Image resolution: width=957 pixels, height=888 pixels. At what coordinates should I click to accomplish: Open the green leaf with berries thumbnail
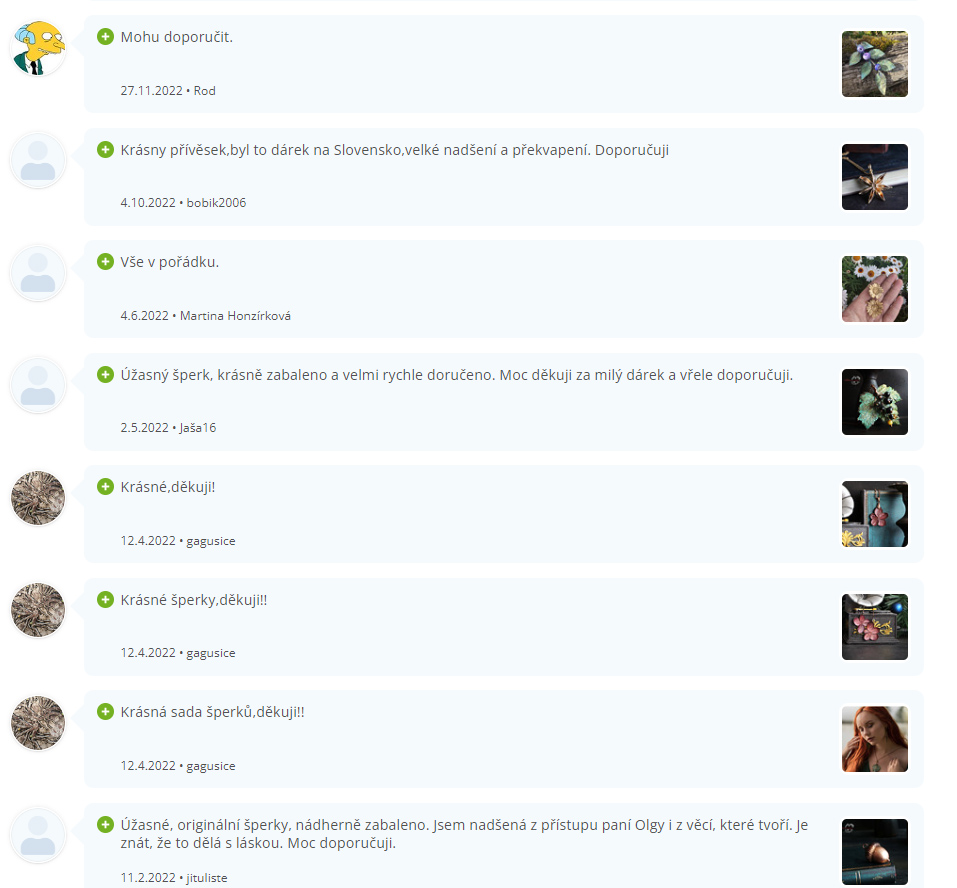click(875, 402)
